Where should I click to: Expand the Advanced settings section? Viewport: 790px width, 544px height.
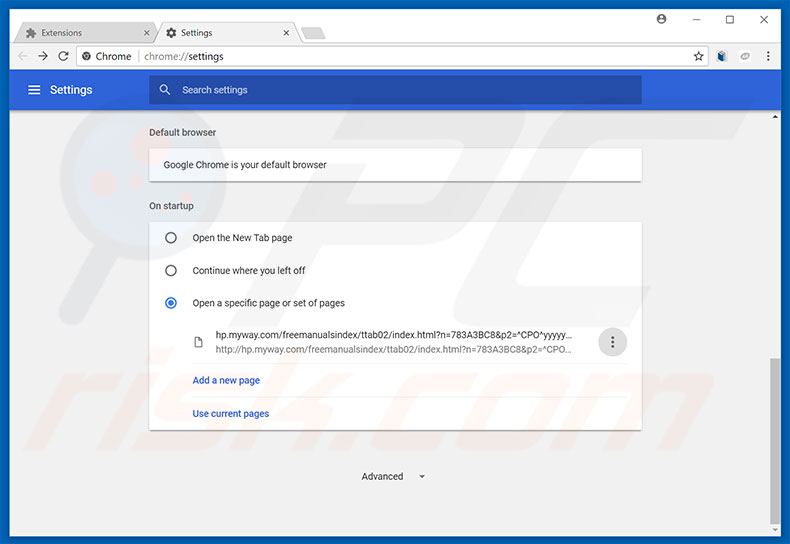(393, 477)
